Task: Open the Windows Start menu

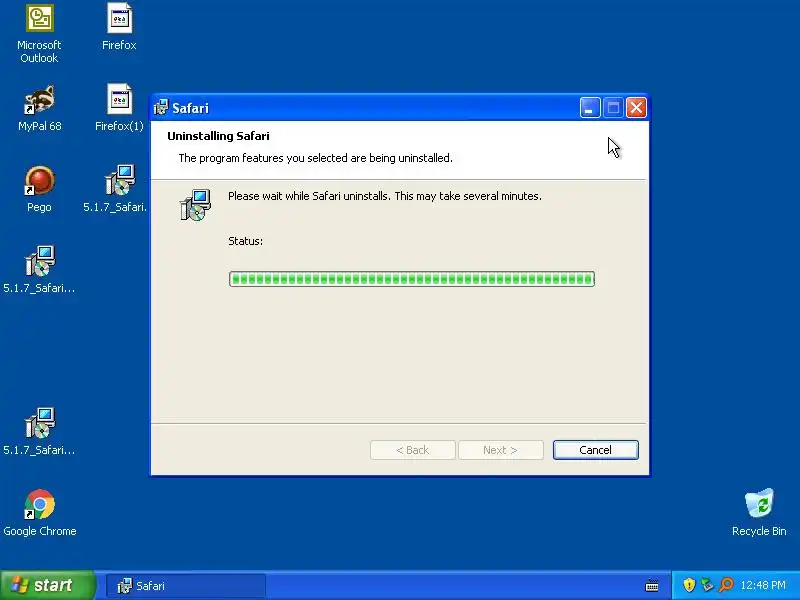Action: coord(47,585)
